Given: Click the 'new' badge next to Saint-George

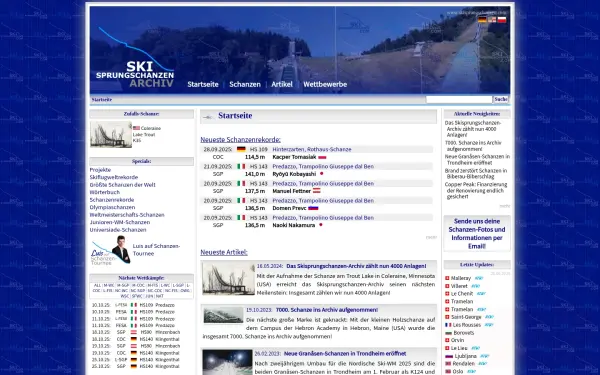Looking at the screenshot, I should [x=489, y=317].
